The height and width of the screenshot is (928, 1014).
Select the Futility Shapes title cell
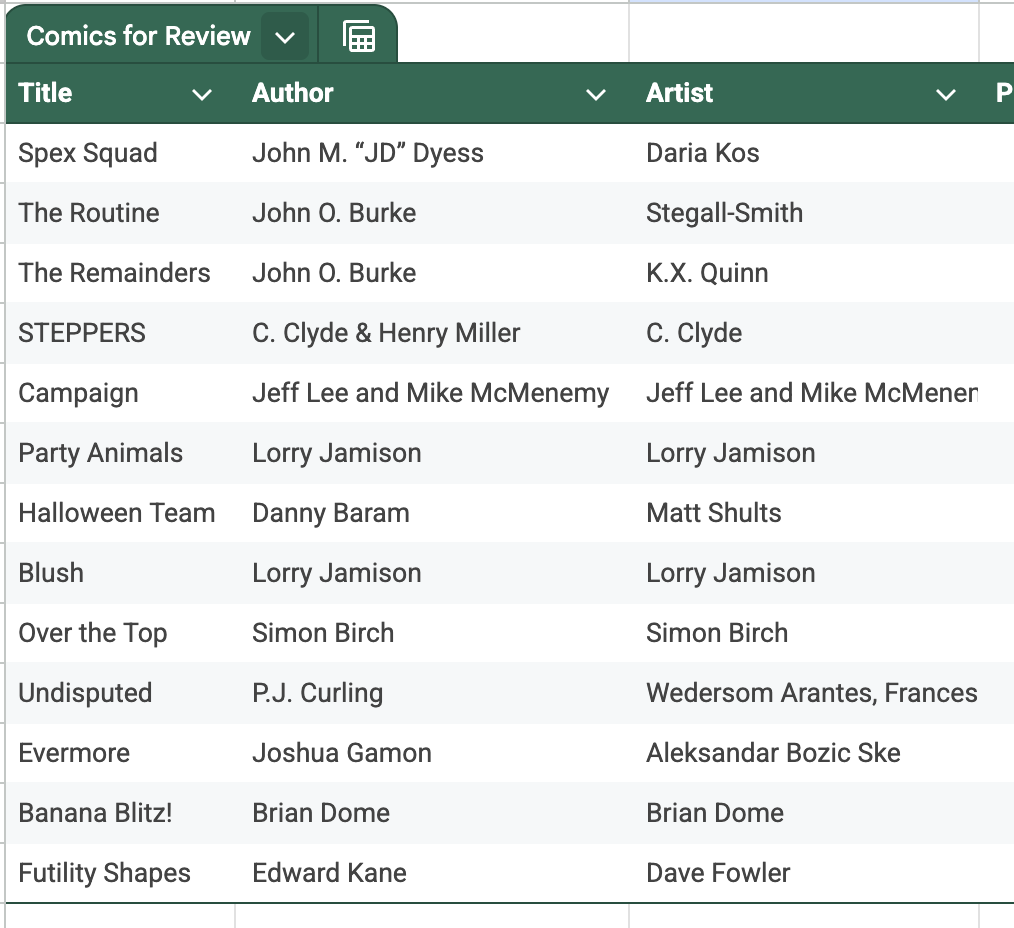tap(121, 873)
